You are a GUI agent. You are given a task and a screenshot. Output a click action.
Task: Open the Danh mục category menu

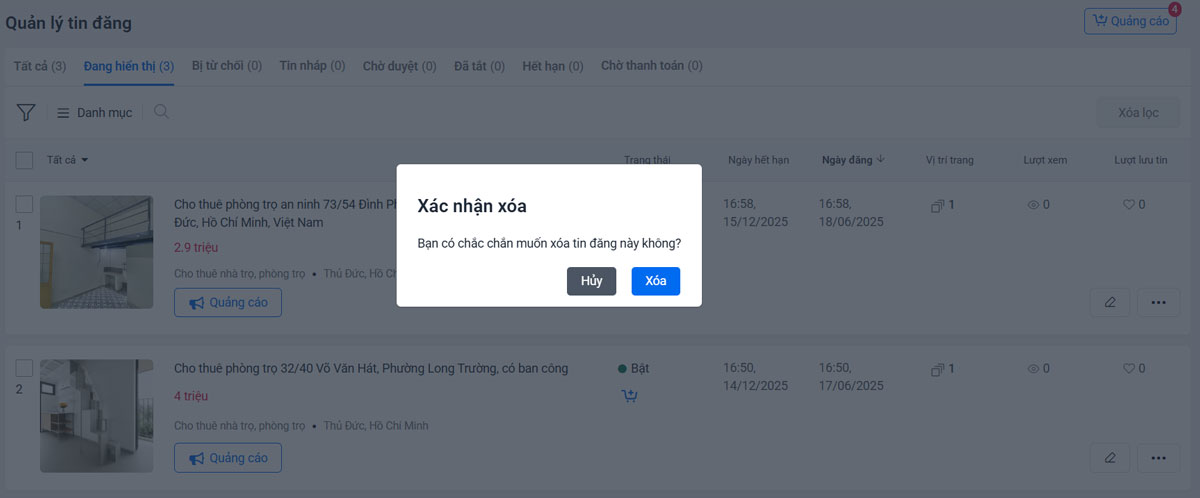(94, 113)
